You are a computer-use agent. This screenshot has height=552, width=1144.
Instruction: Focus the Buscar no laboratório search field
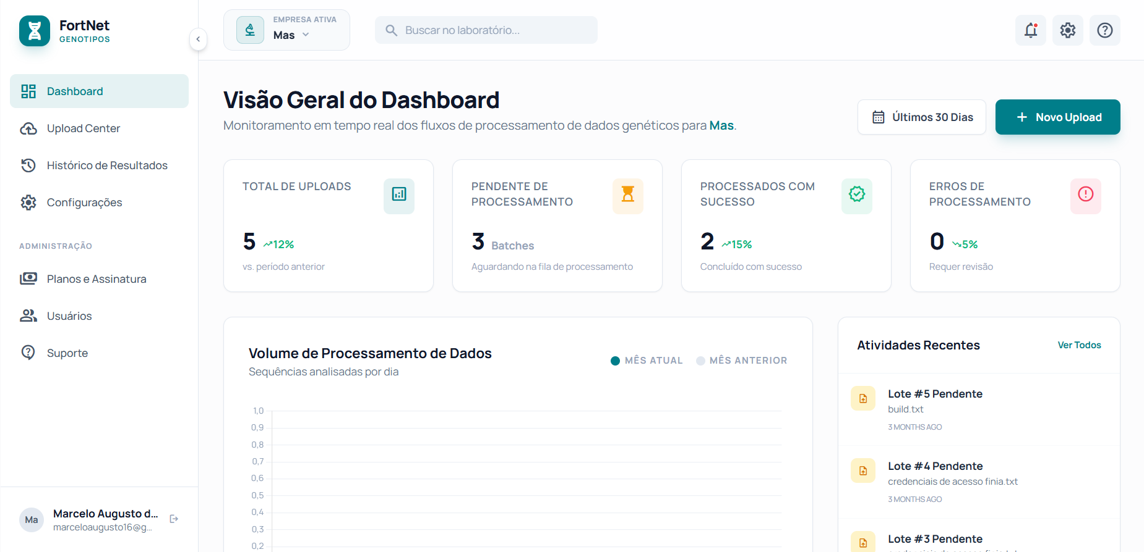(486, 30)
